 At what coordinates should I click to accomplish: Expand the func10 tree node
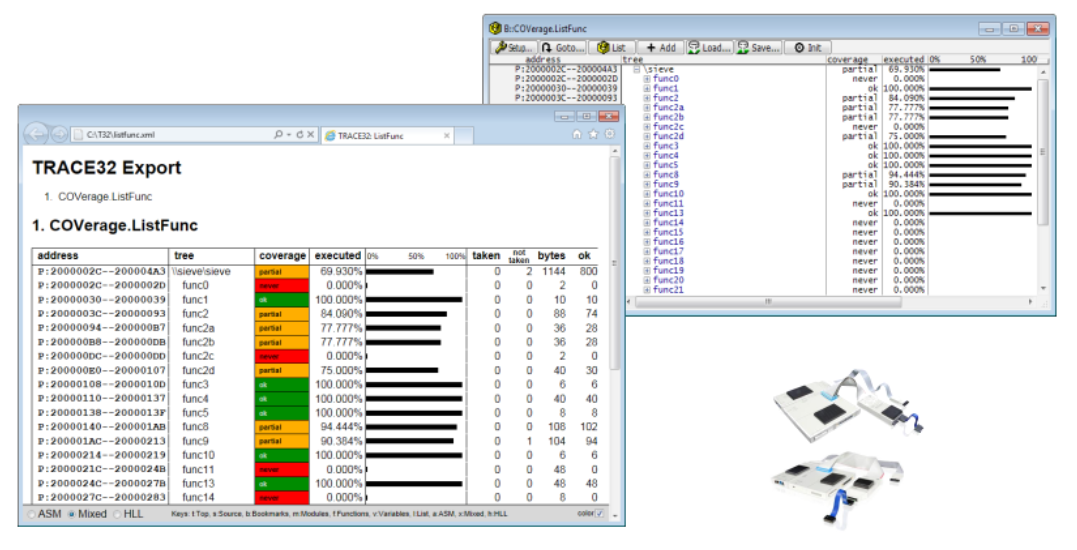[x=646, y=194]
